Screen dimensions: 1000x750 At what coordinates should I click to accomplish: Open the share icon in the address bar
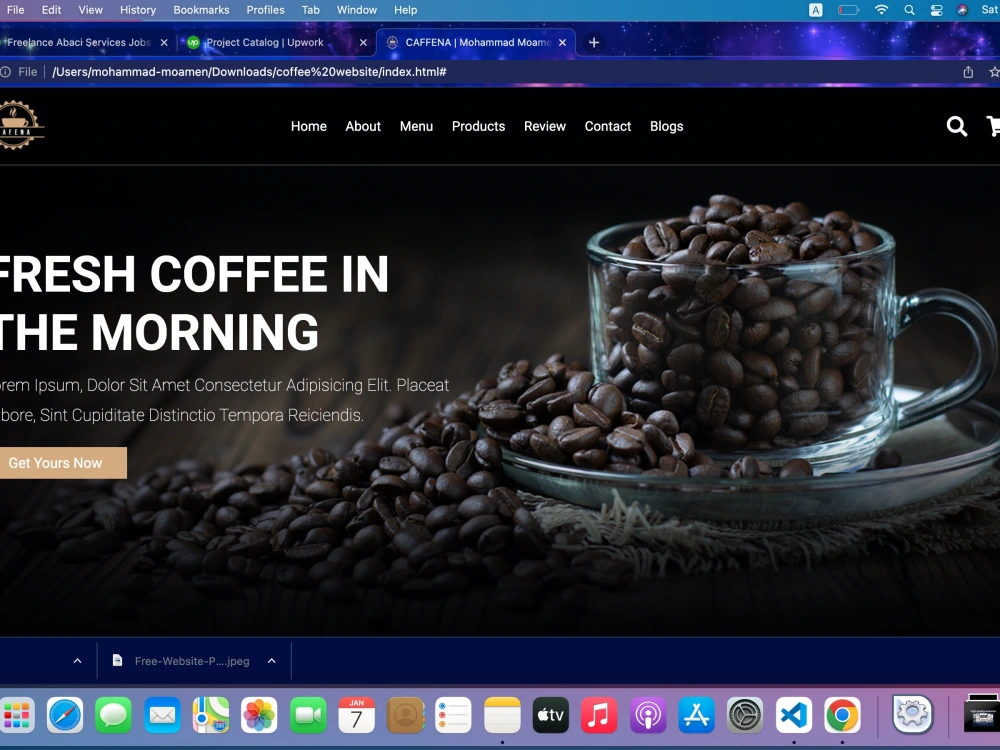pos(968,72)
